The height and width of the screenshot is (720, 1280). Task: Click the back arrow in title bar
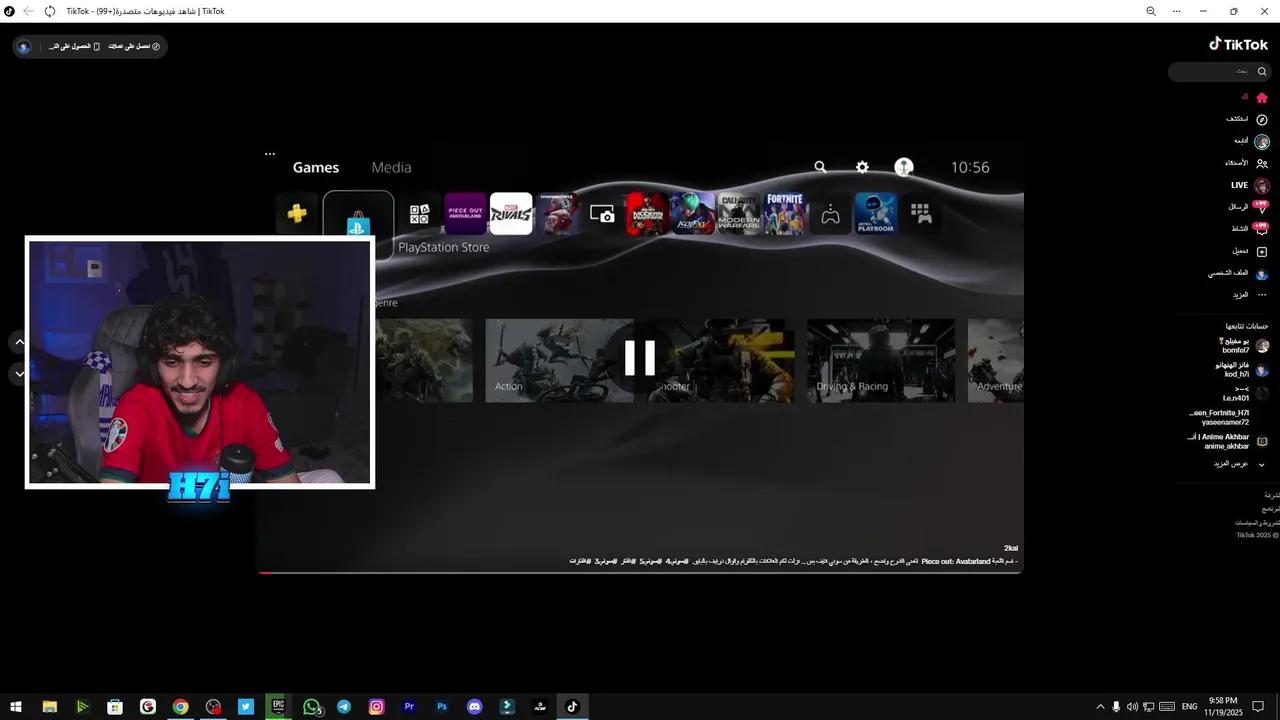click(28, 11)
